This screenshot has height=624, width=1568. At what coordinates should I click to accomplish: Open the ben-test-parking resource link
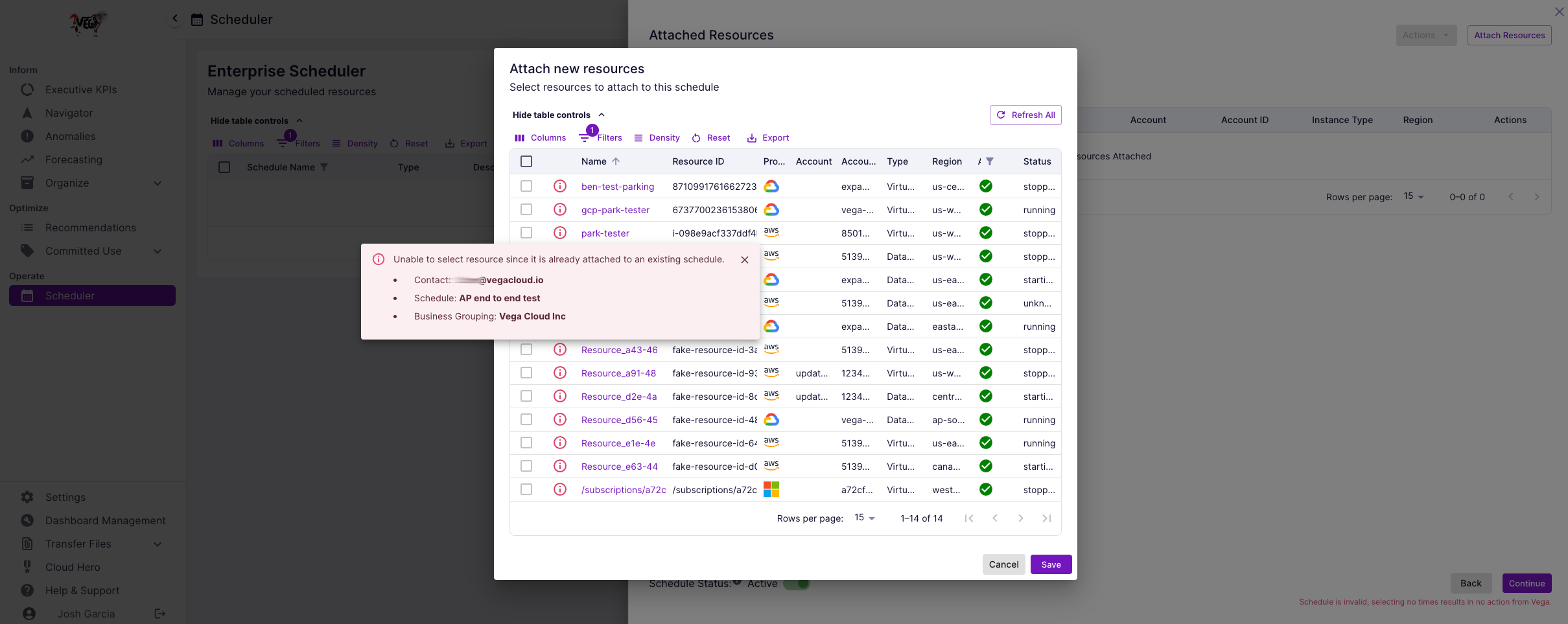click(x=617, y=187)
